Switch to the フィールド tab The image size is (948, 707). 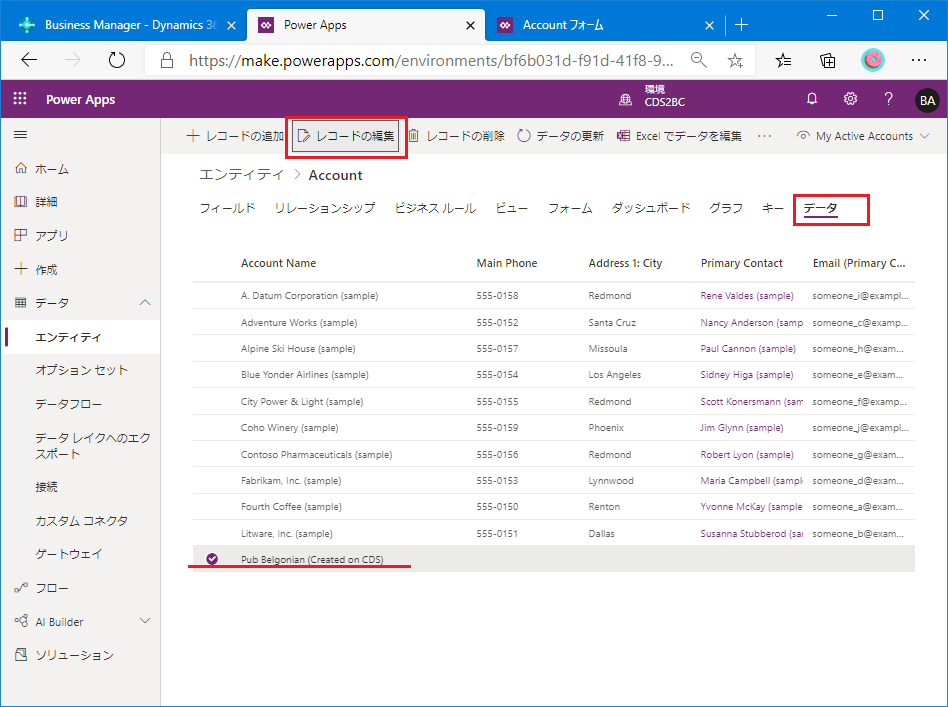(x=227, y=208)
